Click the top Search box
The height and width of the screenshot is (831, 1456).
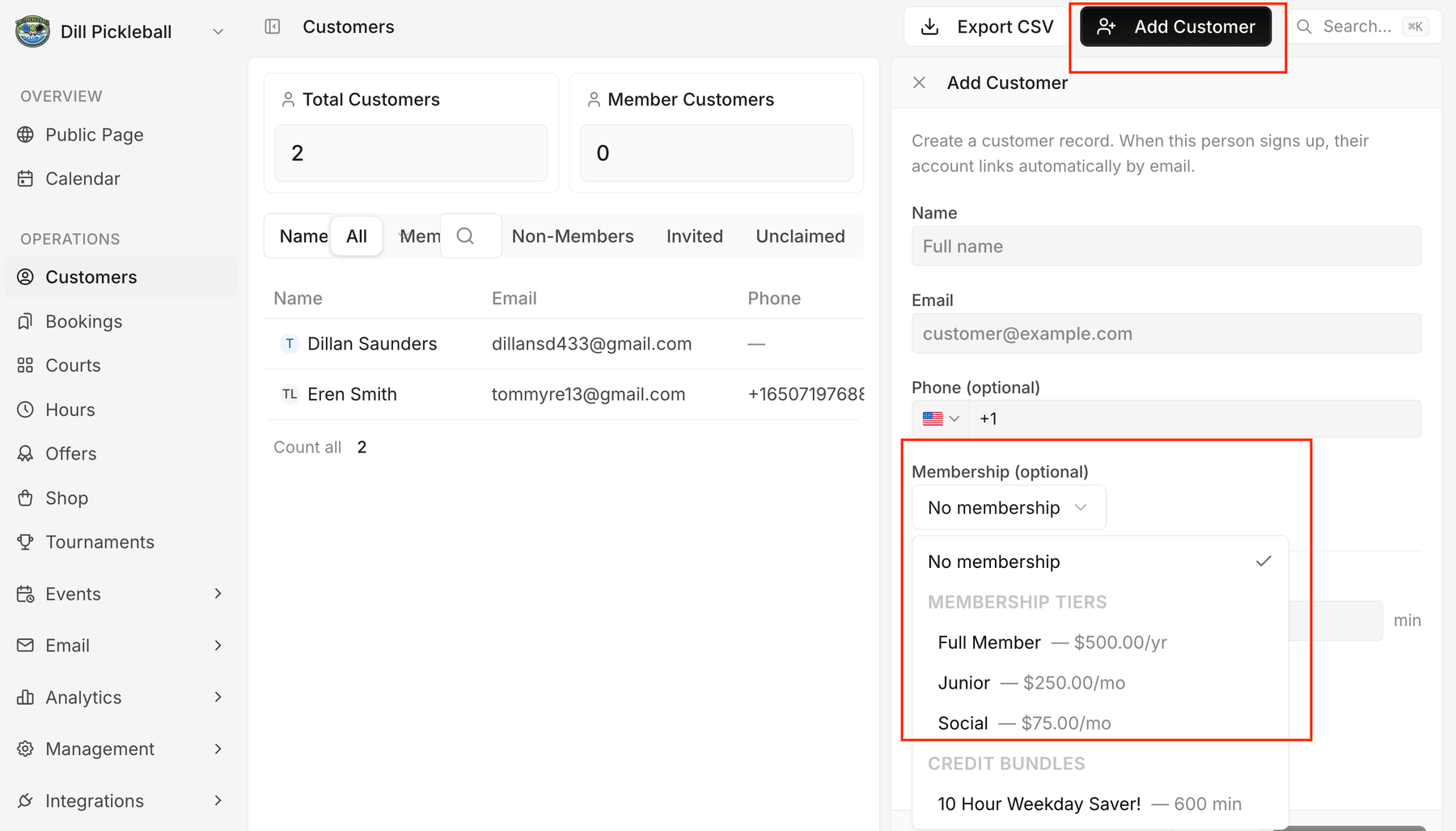pos(1362,27)
